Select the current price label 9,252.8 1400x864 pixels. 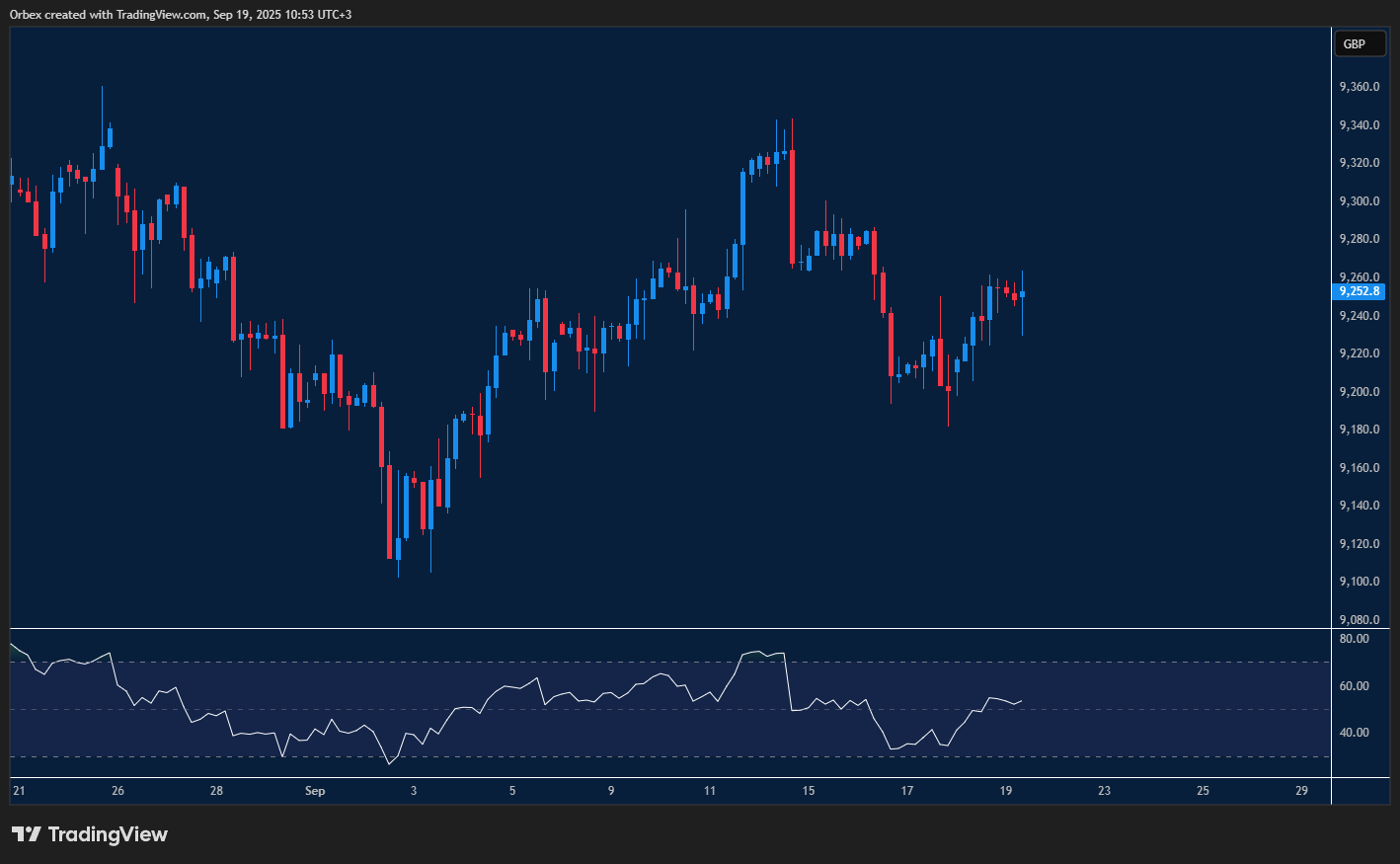point(1359,291)
